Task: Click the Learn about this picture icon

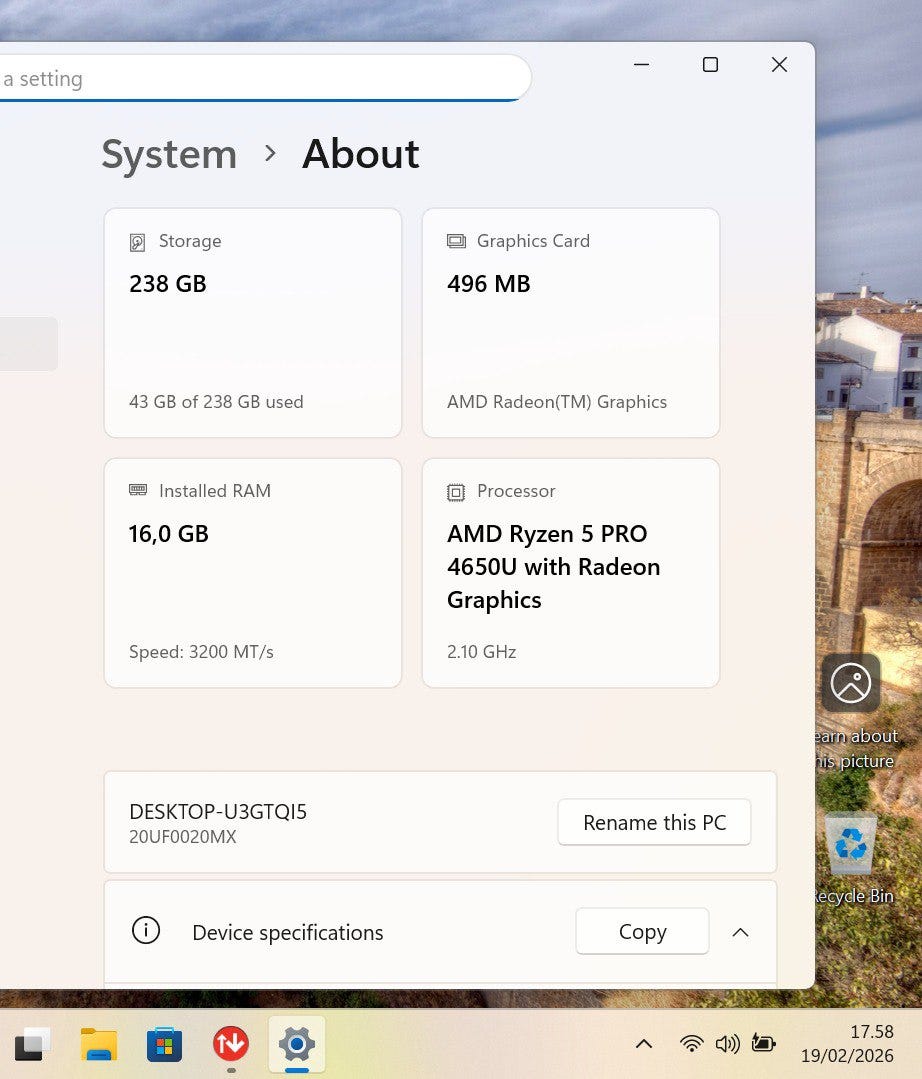Action: pyautogui.click(x=851, y=684)
